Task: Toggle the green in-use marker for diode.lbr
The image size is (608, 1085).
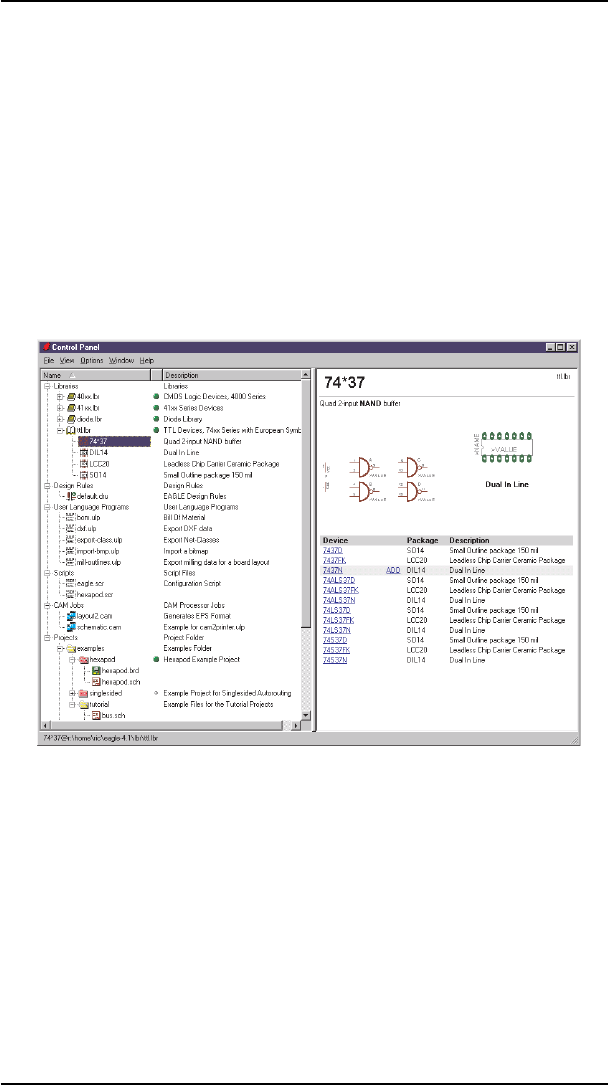Action: [156, 419]
